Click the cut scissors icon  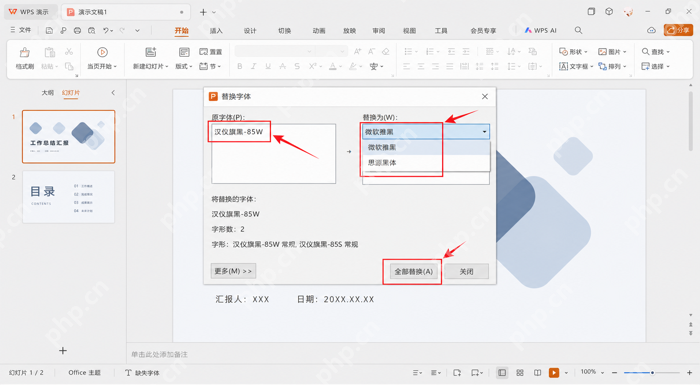(x=69, y=52)
